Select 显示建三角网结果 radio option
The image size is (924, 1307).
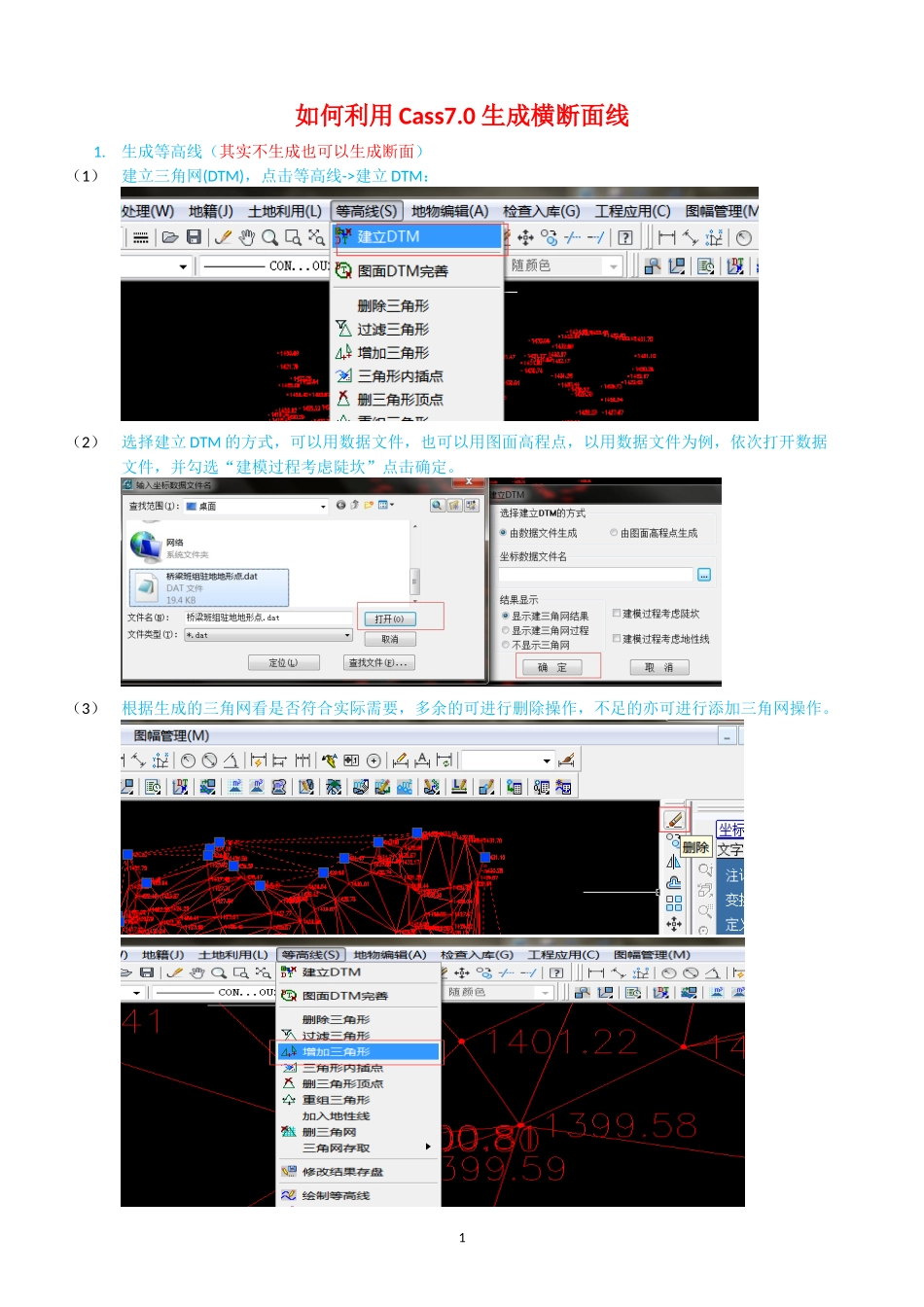pos(506,616)
